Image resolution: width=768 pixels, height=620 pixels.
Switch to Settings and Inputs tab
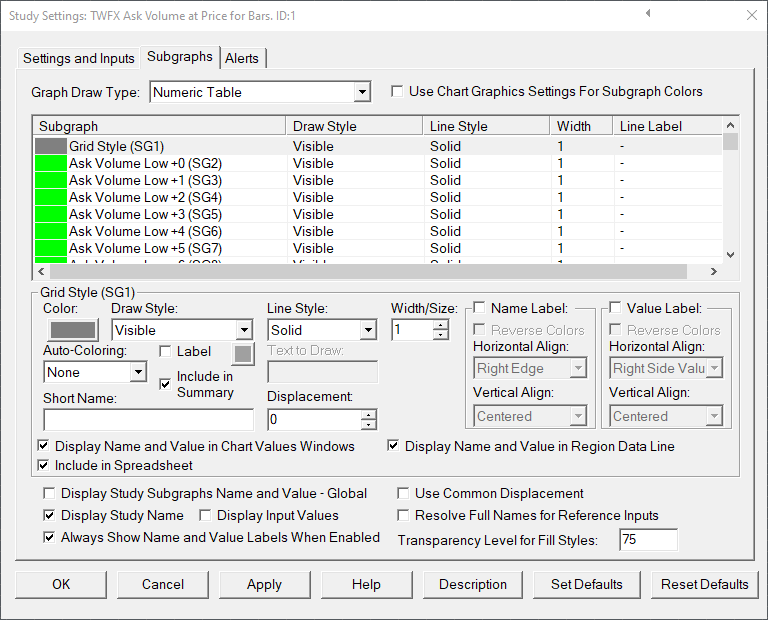pyautogui.click(x=79, y=58)
